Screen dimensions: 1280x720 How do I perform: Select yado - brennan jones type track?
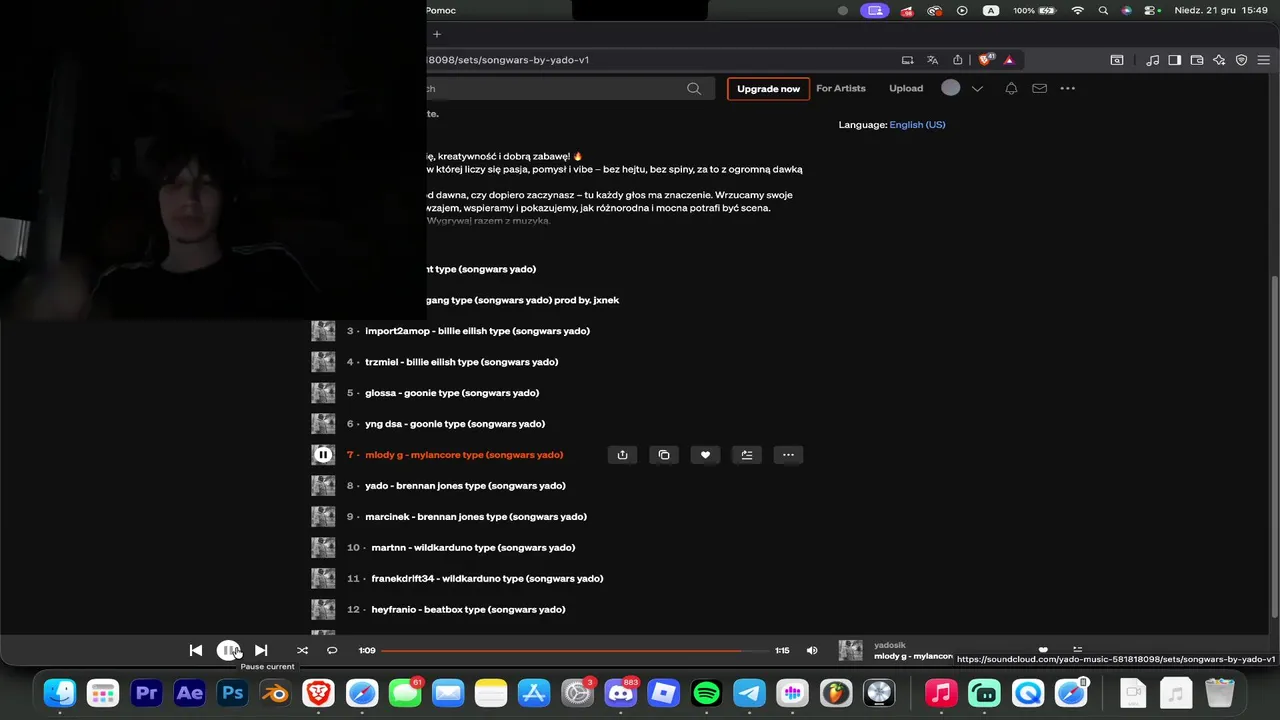(x=465, y=486)
